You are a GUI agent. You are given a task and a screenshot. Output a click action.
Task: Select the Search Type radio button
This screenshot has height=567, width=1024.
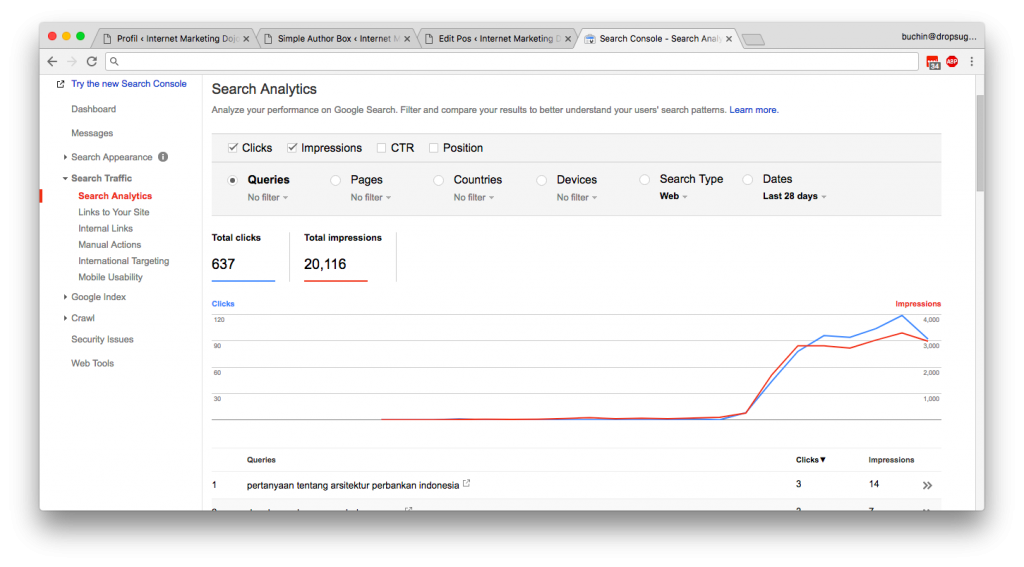click(645, 180)
